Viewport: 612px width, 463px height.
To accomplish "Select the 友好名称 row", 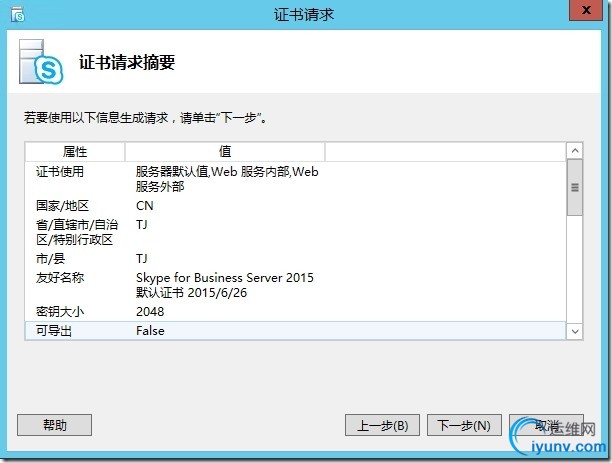I will pos(295,285).
